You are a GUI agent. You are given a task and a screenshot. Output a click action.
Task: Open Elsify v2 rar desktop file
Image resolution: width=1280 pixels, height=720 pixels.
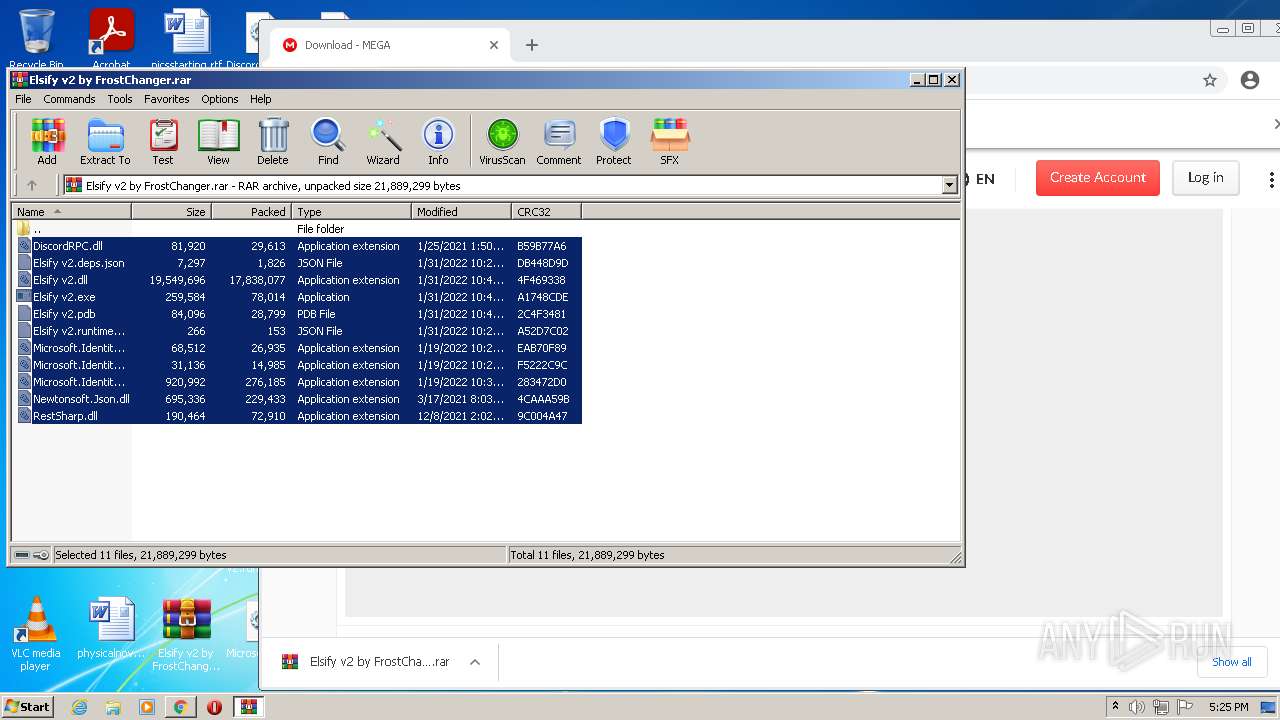click(186, 634)
